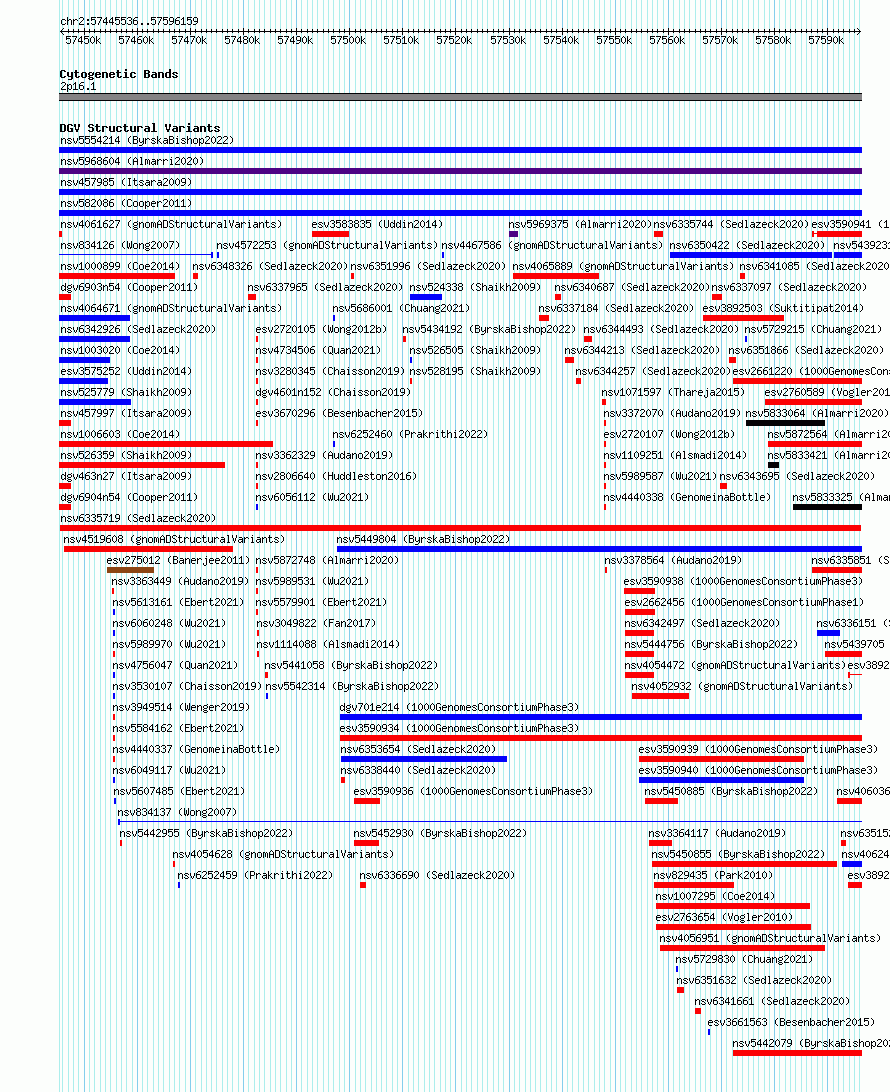Select the red bar under nsv526359

pos(142,465)
